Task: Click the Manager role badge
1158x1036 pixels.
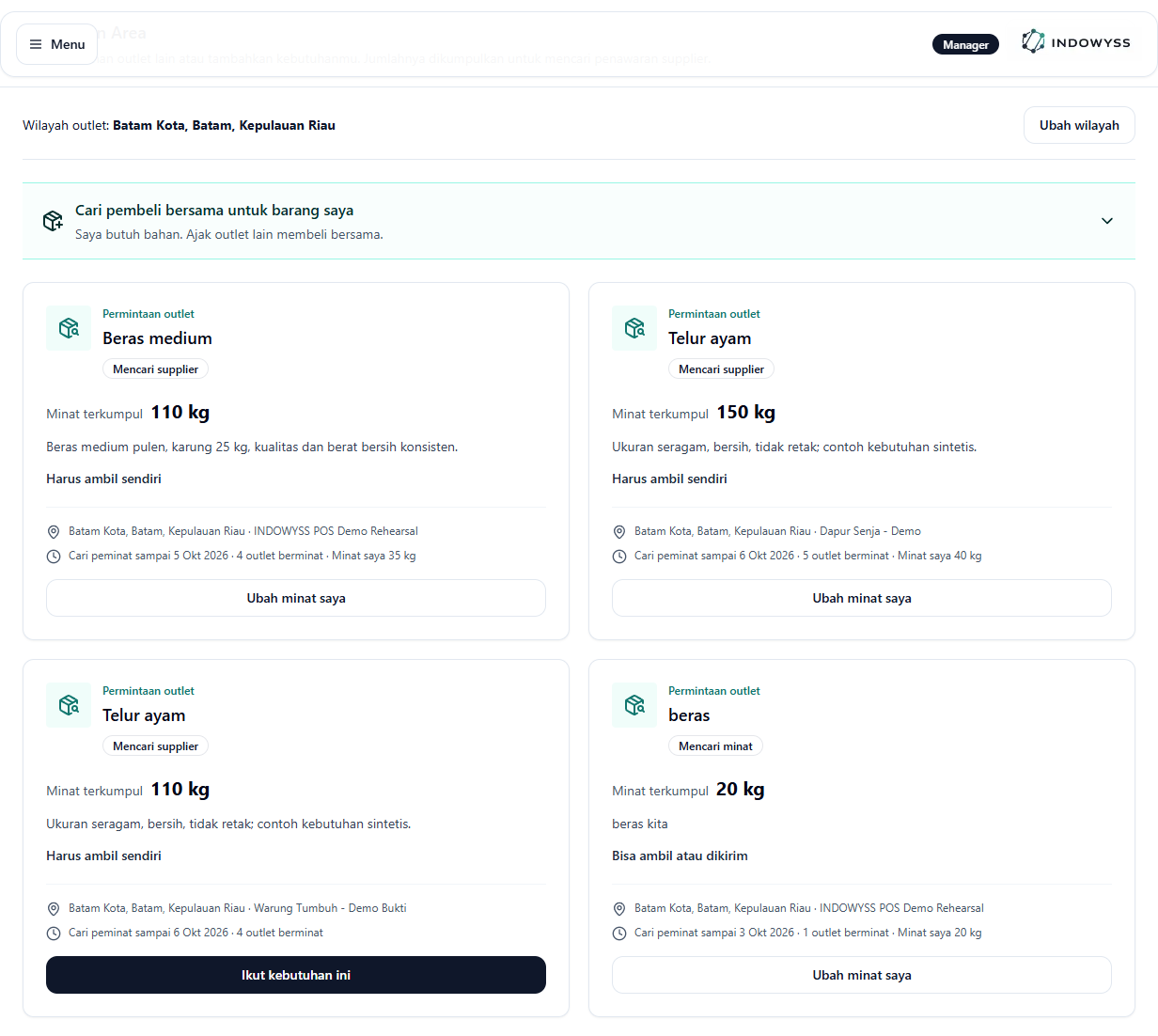Action: click(965, 44)
